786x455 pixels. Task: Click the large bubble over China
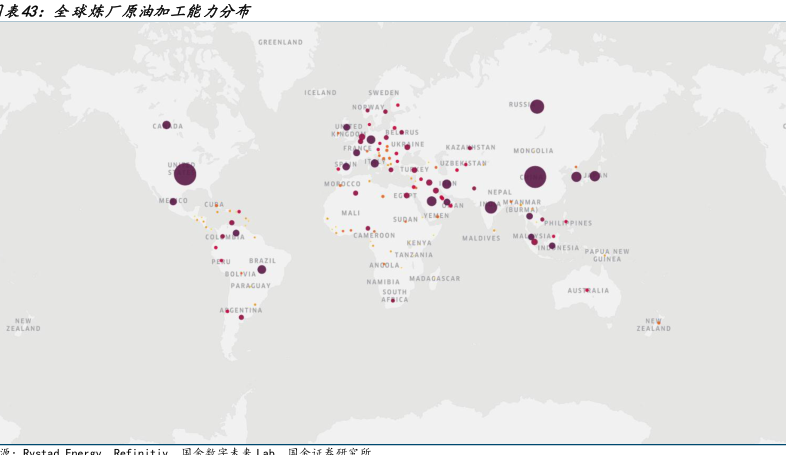(x=535, y=177)
